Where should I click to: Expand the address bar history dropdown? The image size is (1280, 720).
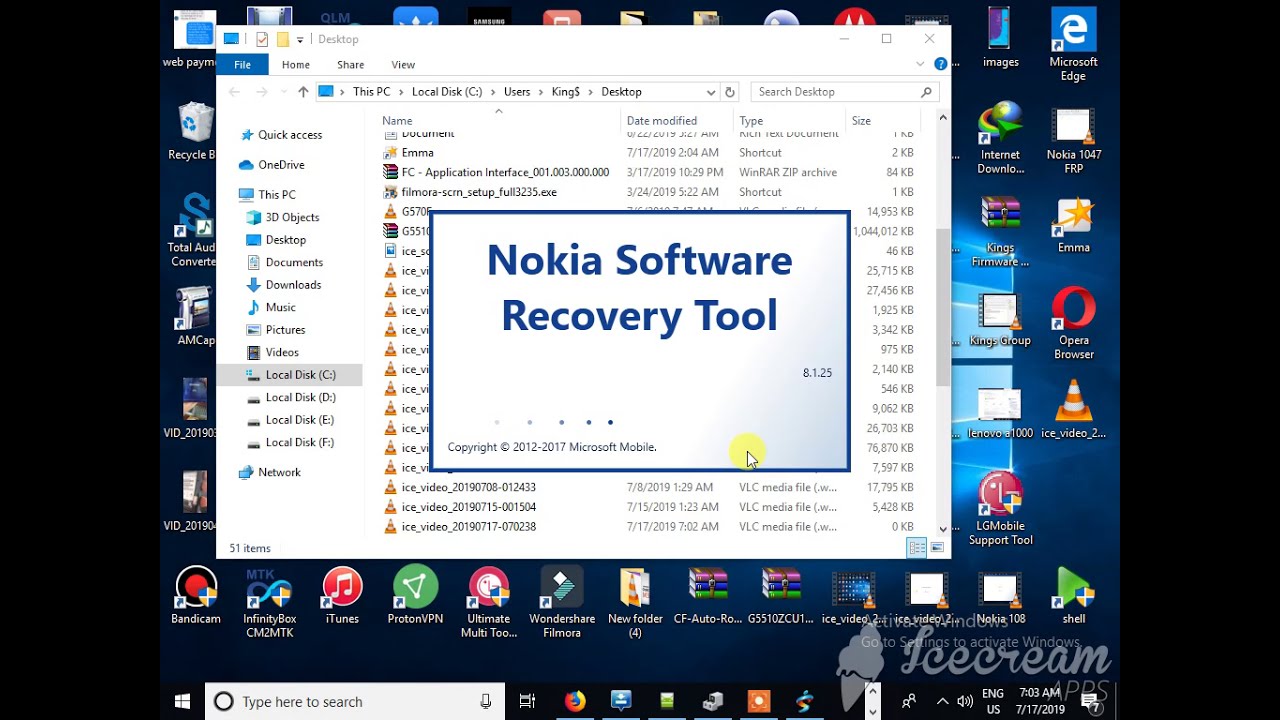tap(711, 92)
